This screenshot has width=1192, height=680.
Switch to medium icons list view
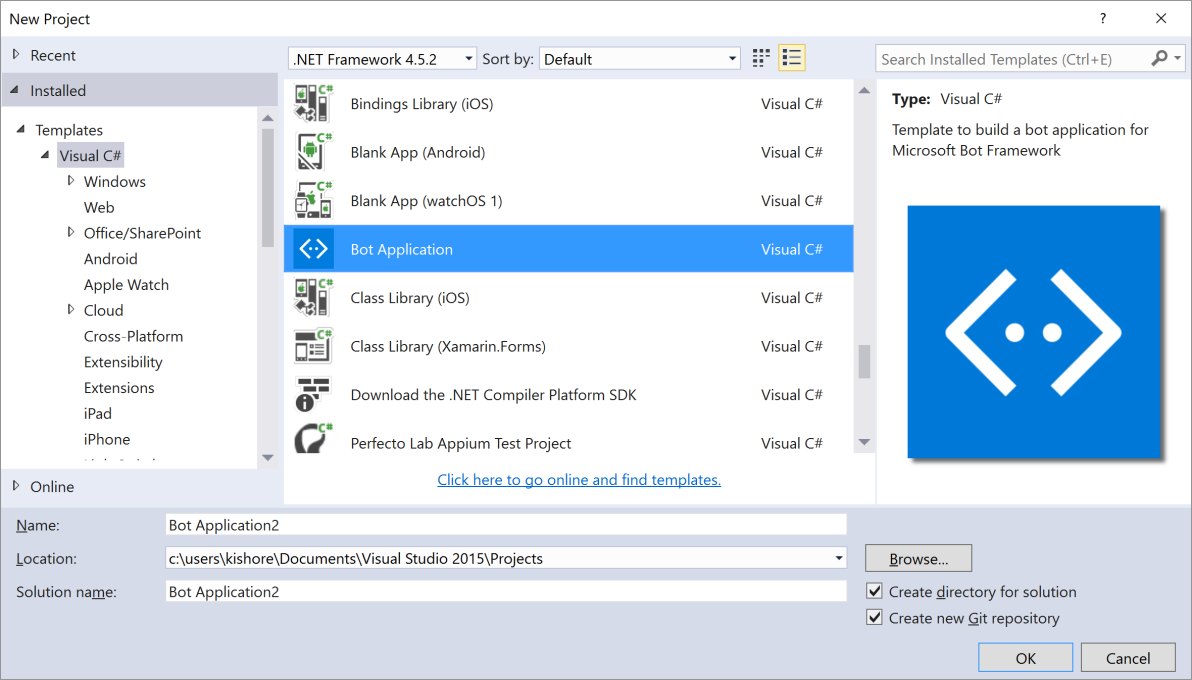tap(791, 59)
